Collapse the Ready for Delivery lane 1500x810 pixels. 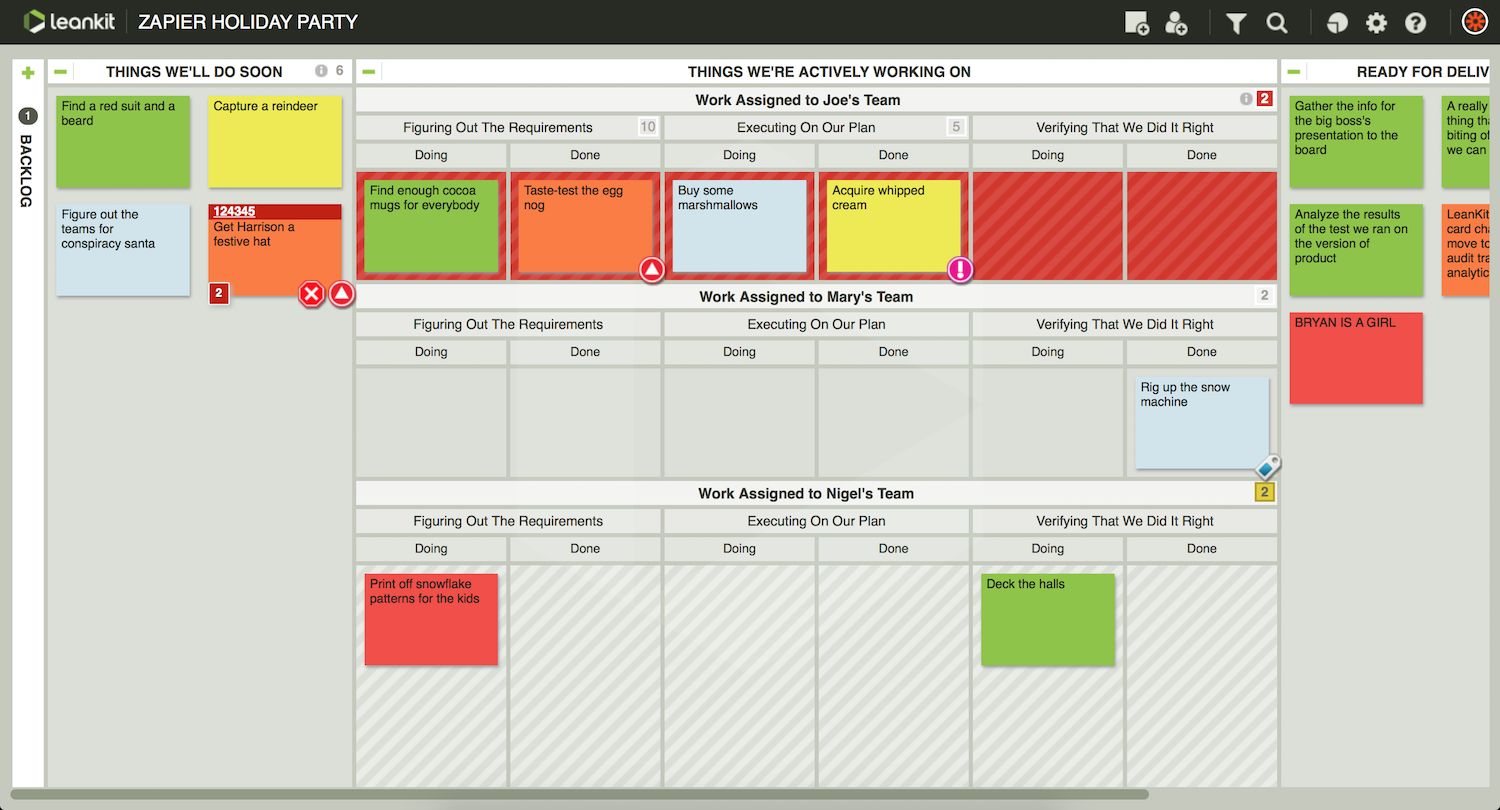pos(1294,72)
